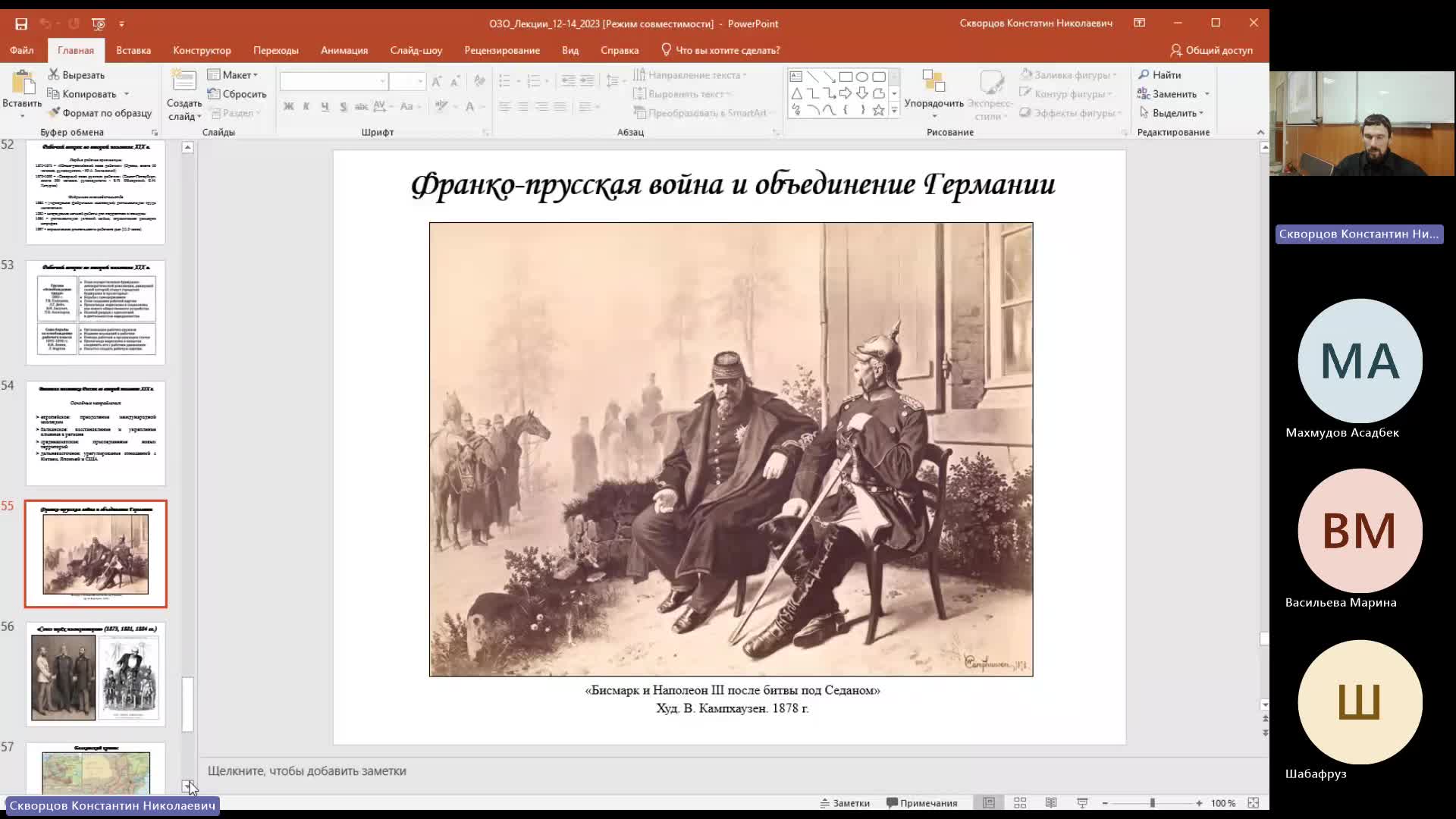Image resolution: width=1456 pixels, height=819 pixels.
Task: Select slide 56 thumbnail
Action: point(96,674)
